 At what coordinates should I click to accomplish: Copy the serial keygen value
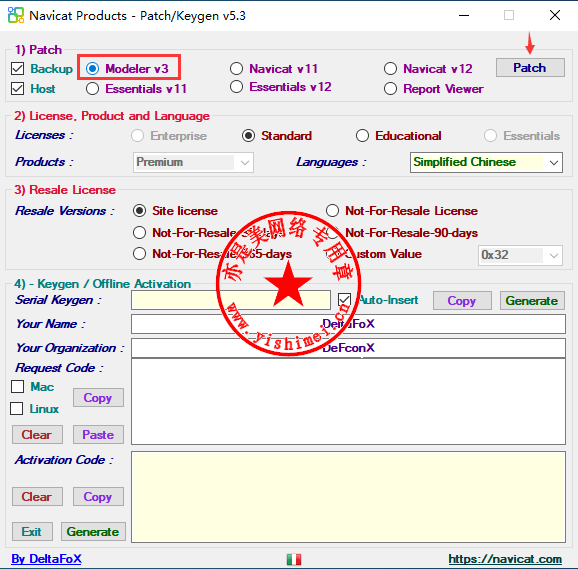click(x=462, y=301)
